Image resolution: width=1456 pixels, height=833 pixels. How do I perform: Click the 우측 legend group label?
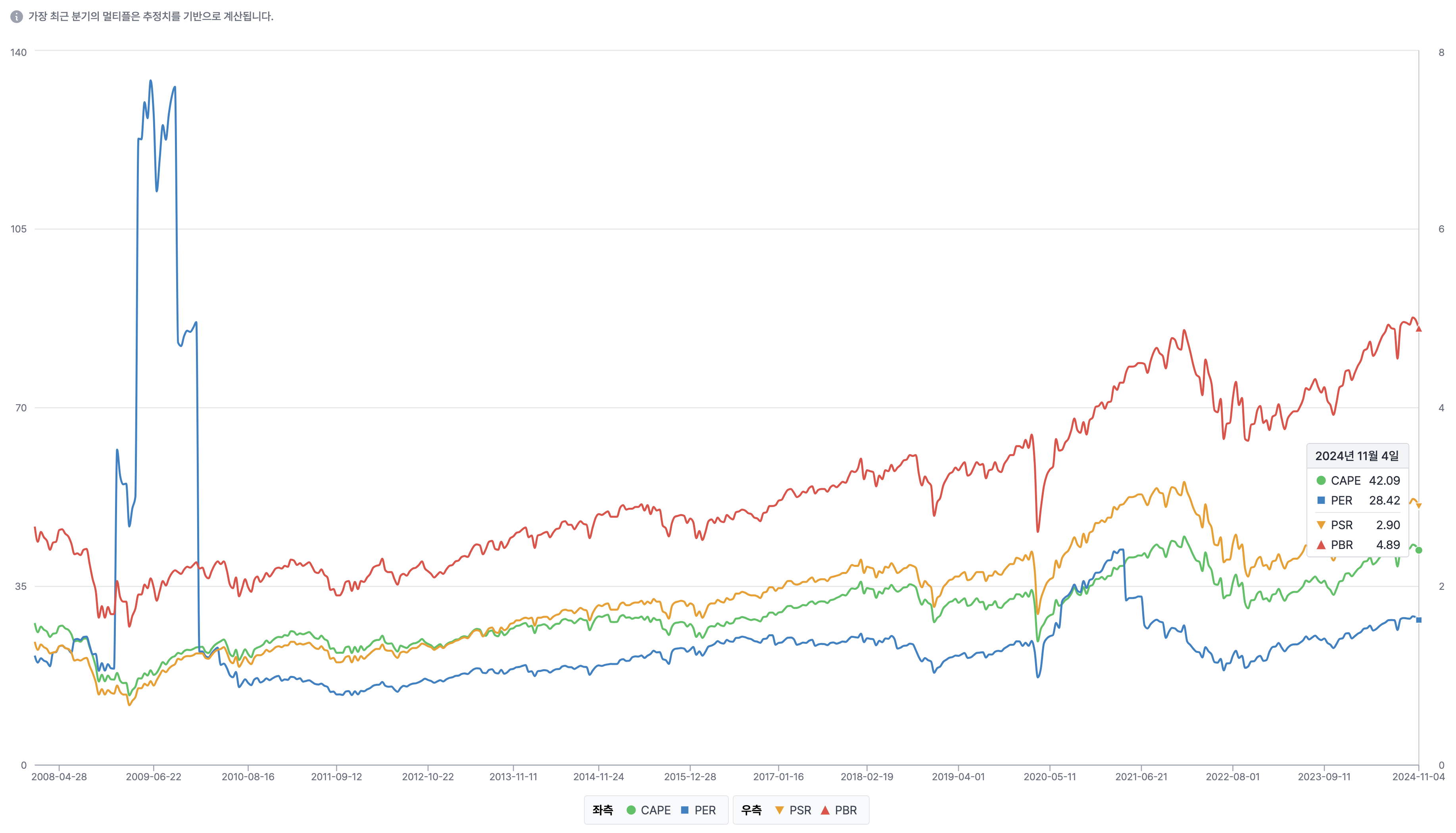coord(751,810)
